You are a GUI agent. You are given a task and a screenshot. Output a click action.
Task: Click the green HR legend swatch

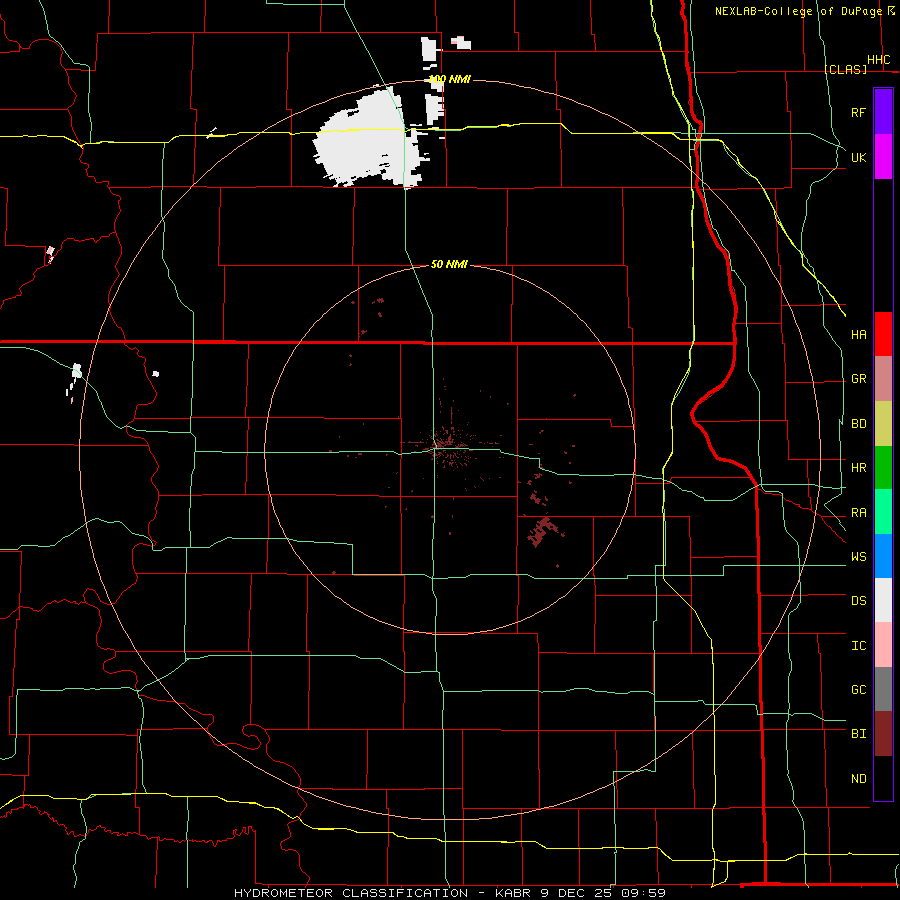883,468
